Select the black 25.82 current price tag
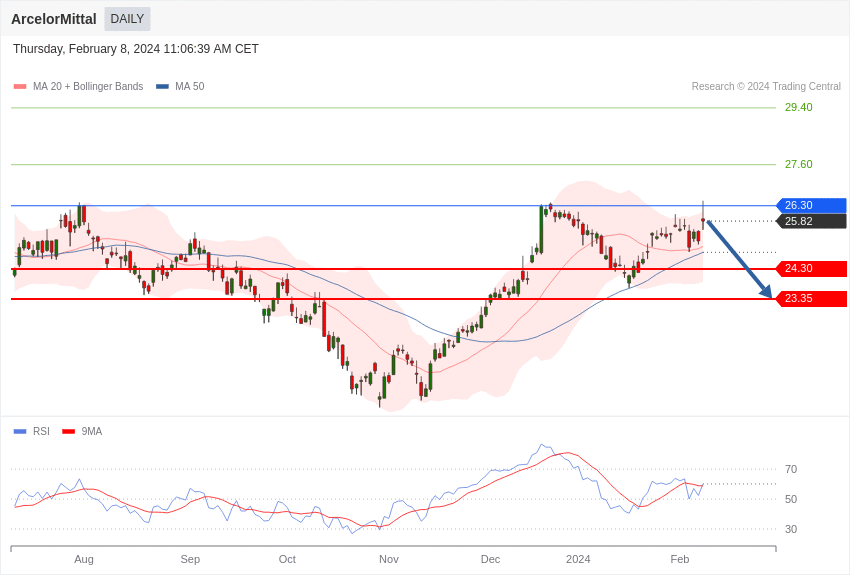 pos(811,221)
